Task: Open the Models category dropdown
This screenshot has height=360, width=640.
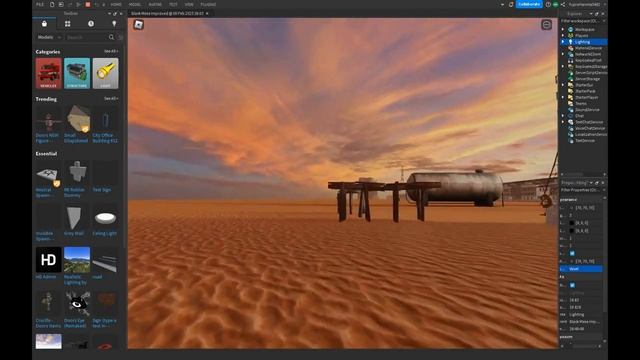Action: pos(49,37)
